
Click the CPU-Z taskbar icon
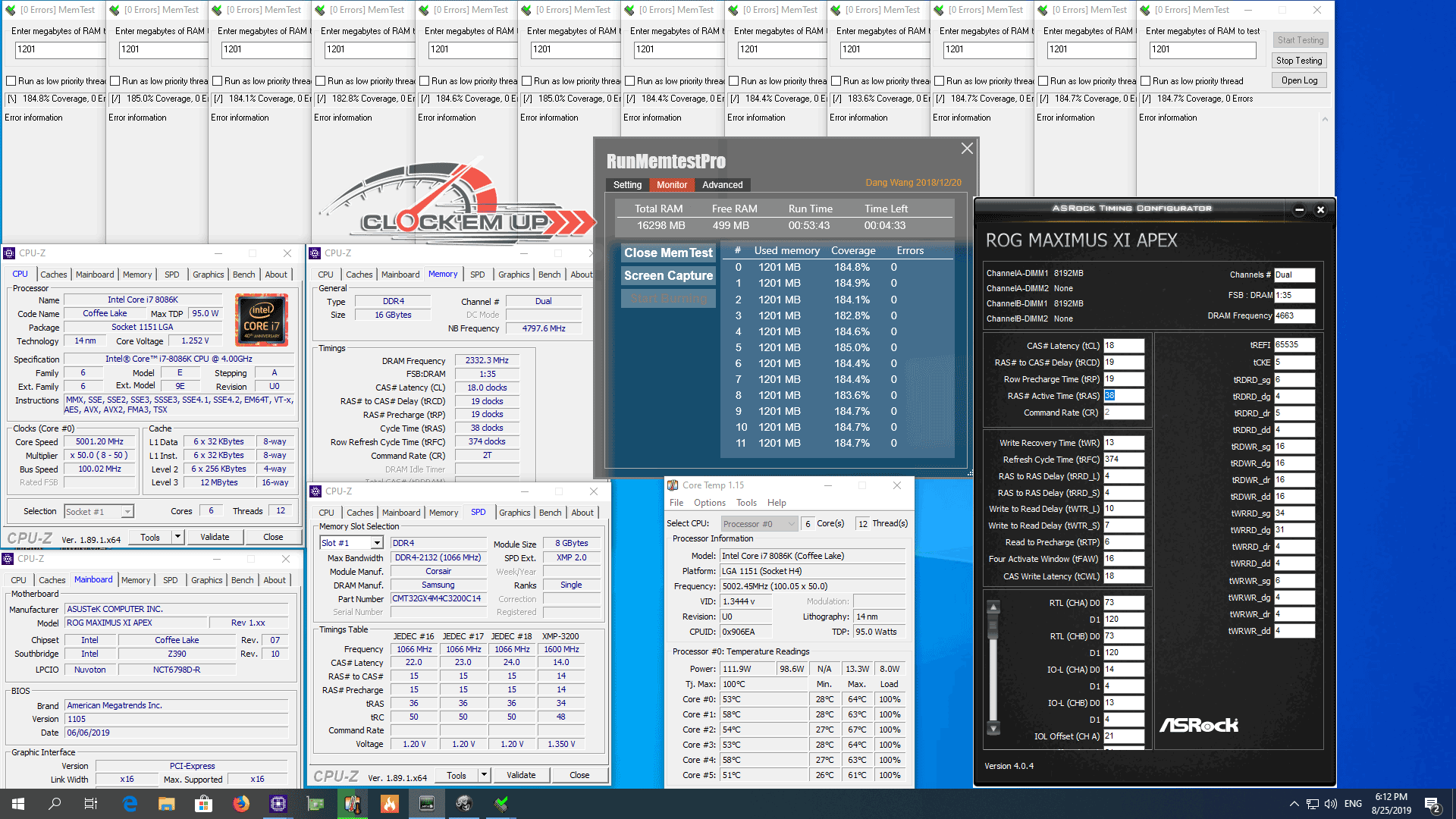278,804
